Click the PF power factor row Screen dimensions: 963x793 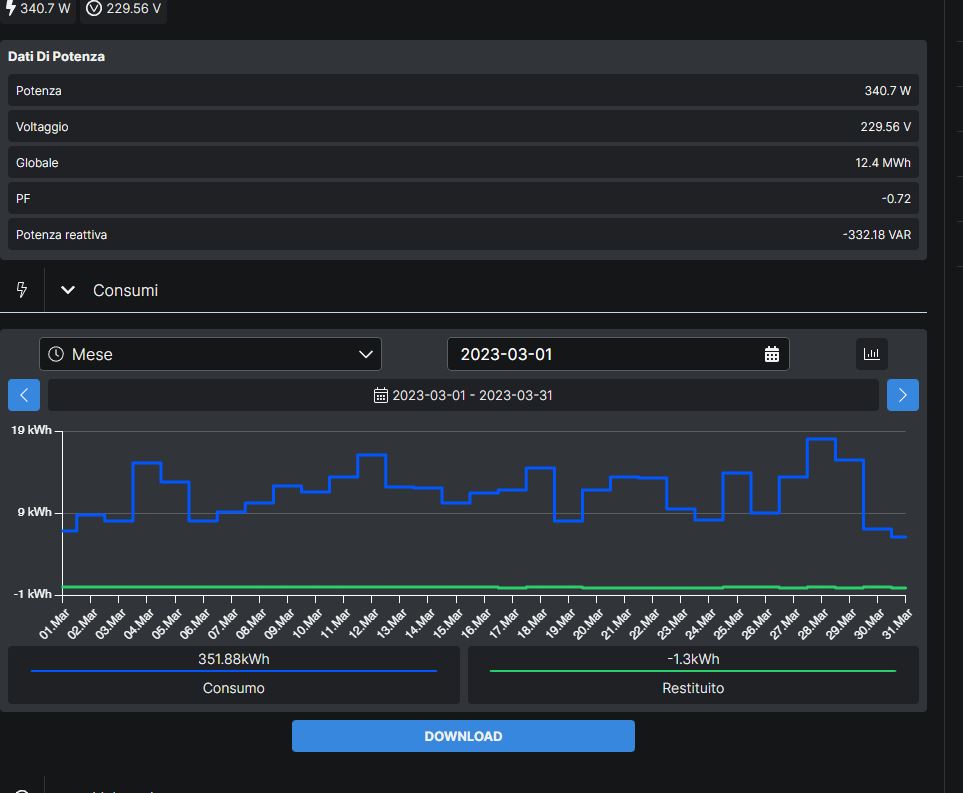click(463, 199)
